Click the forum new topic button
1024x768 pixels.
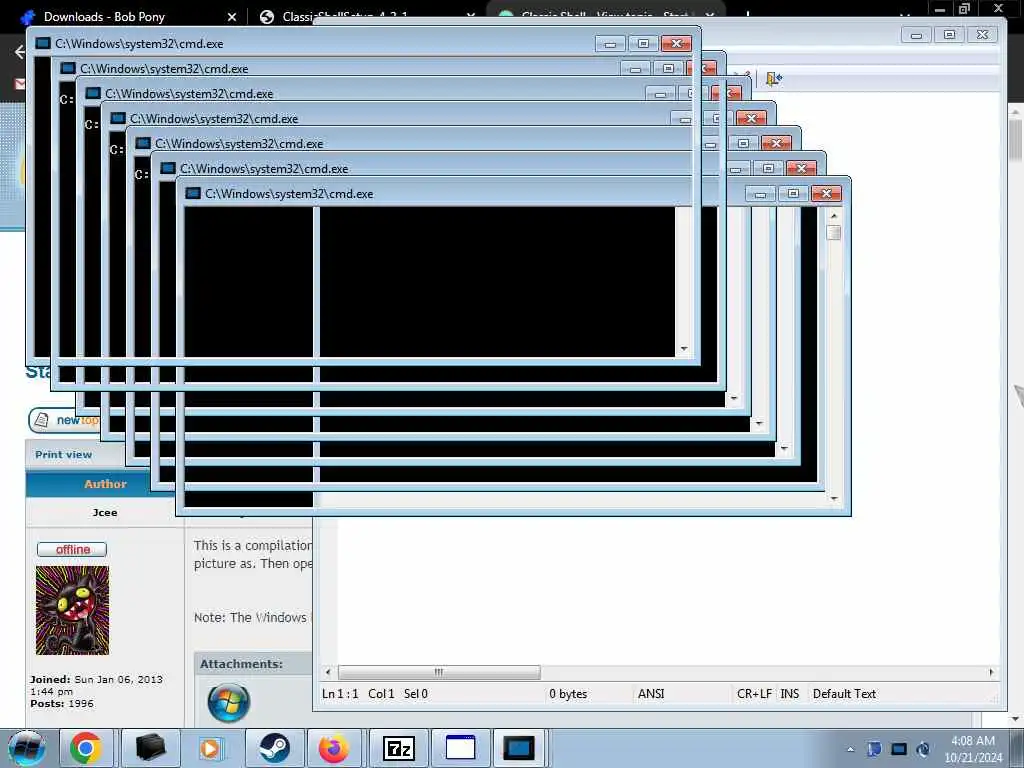tap(64, 420)
